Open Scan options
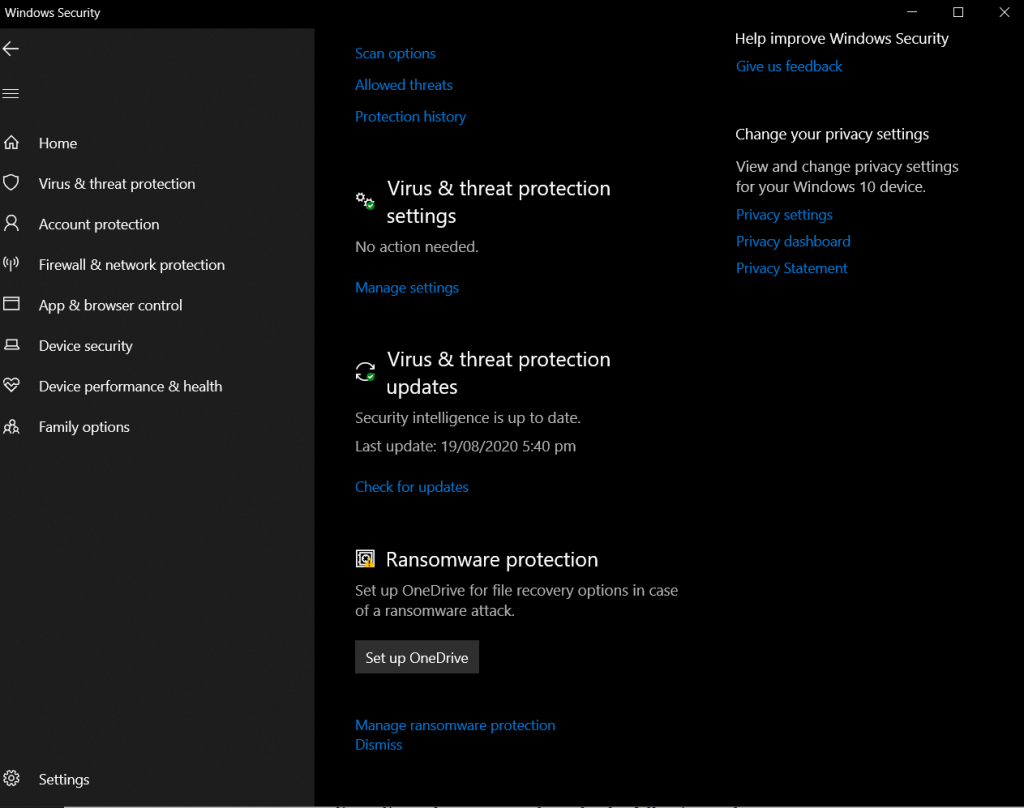Screen dimensions: 1024x808 coord(395,53)
